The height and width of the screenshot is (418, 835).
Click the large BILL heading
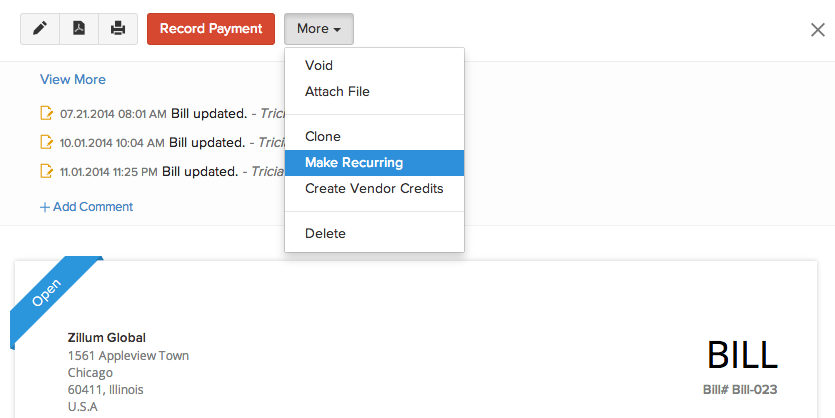tap(742, 355)
